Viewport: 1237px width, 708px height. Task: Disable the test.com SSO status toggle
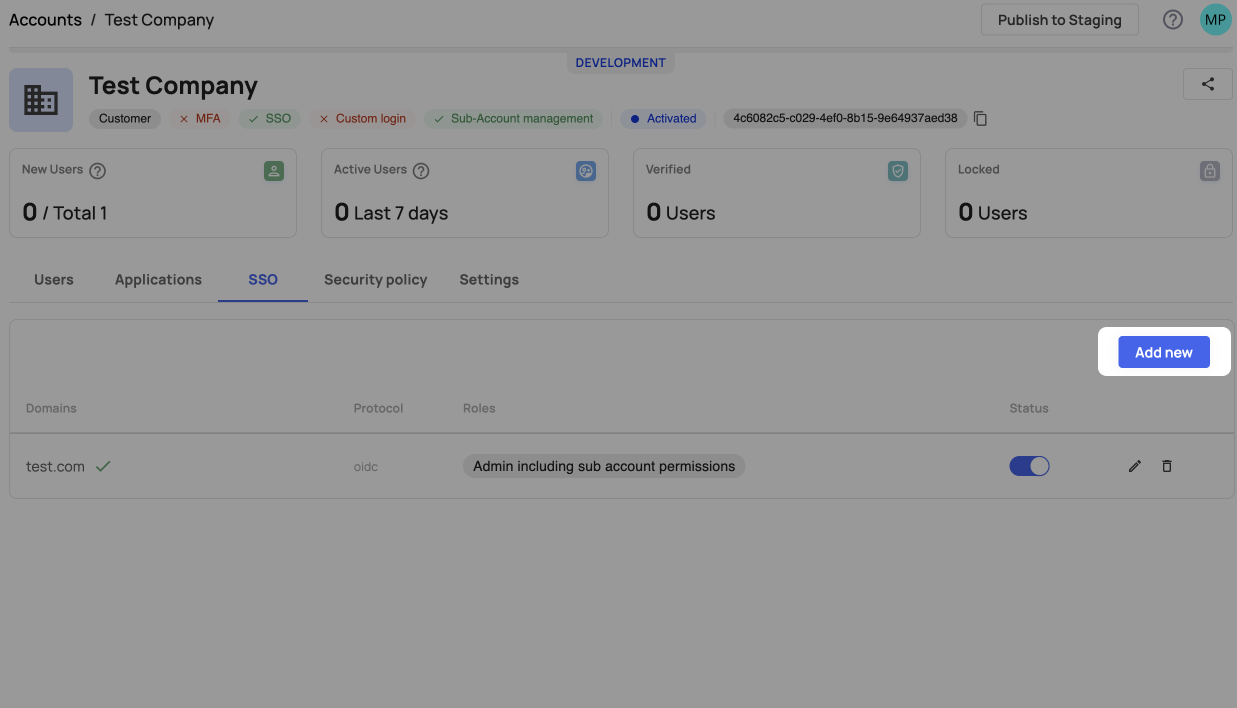click(1029, 466)
